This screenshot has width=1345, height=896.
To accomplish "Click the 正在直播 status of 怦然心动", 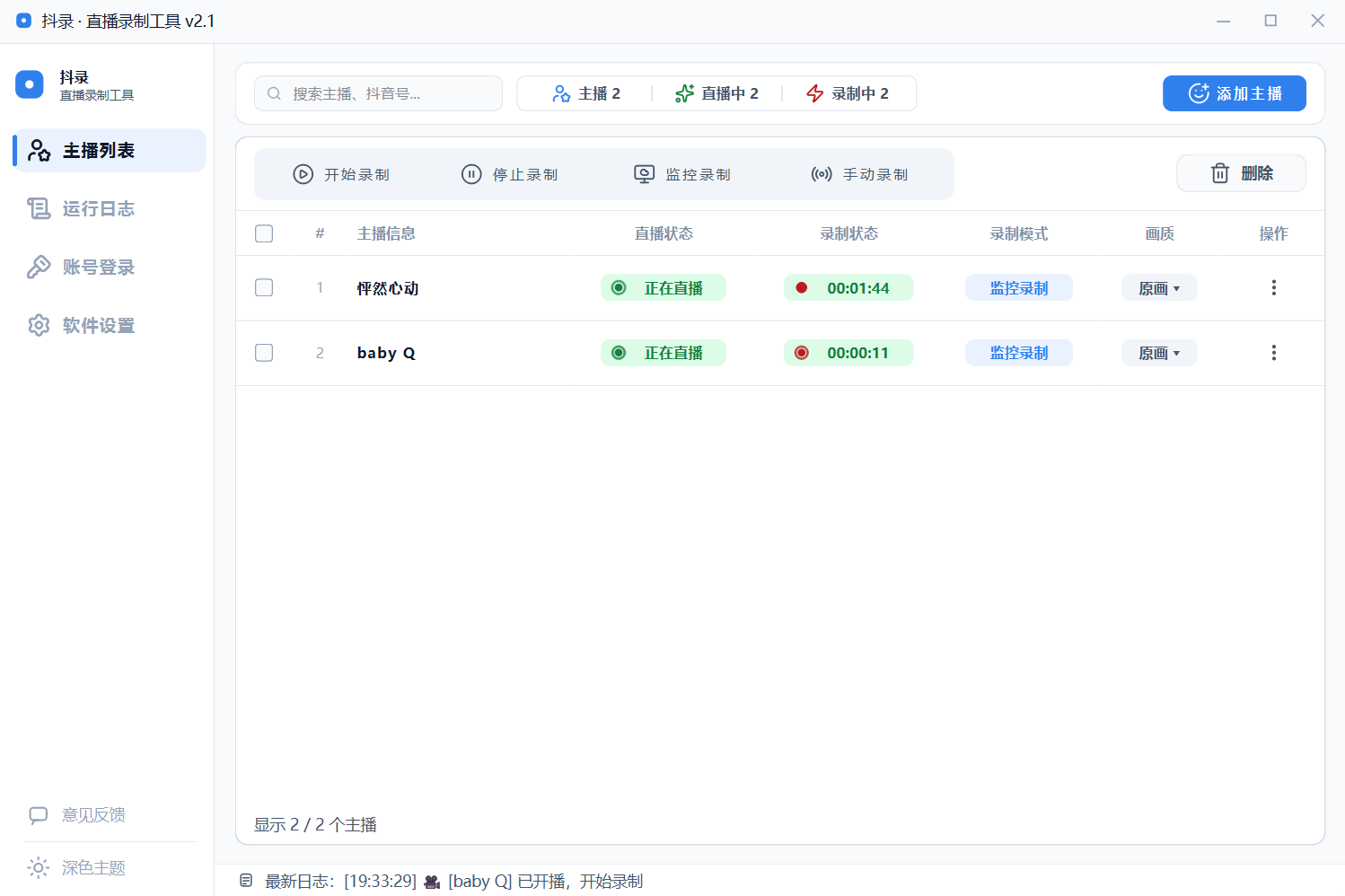I will [x=664, y=288].
